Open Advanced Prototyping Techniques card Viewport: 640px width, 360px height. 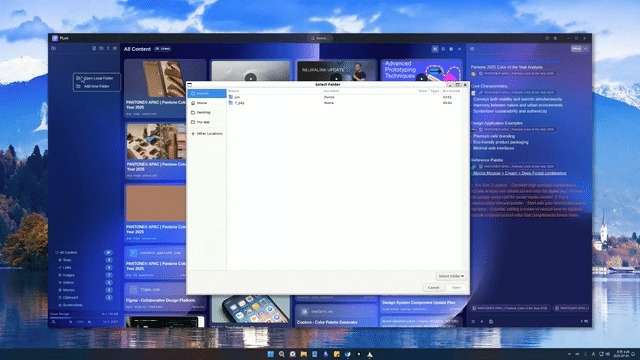(x=422, y=71)
